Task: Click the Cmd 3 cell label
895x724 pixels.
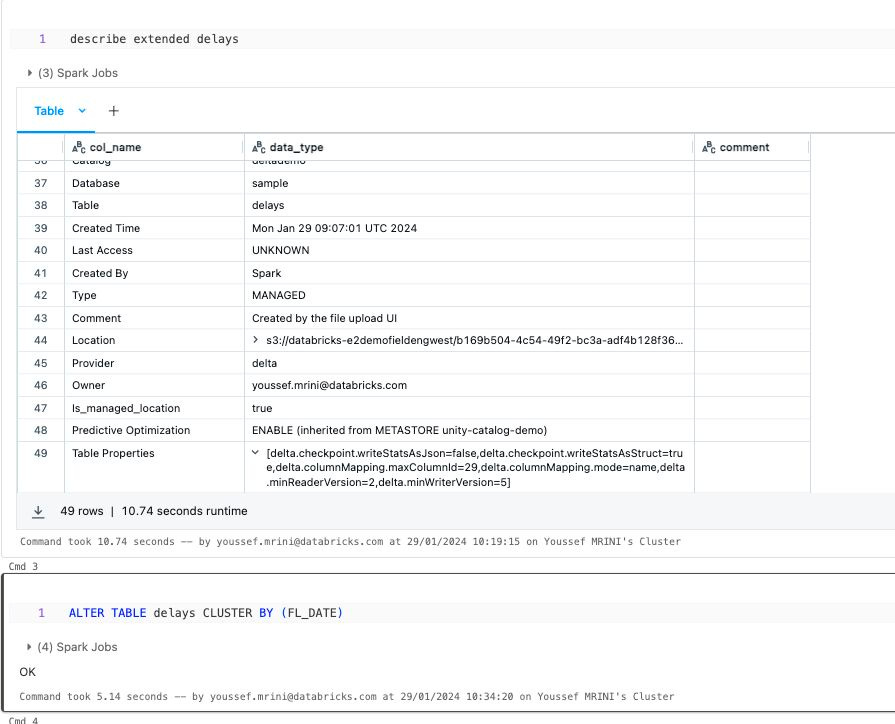Action: (x=23, y=566)
